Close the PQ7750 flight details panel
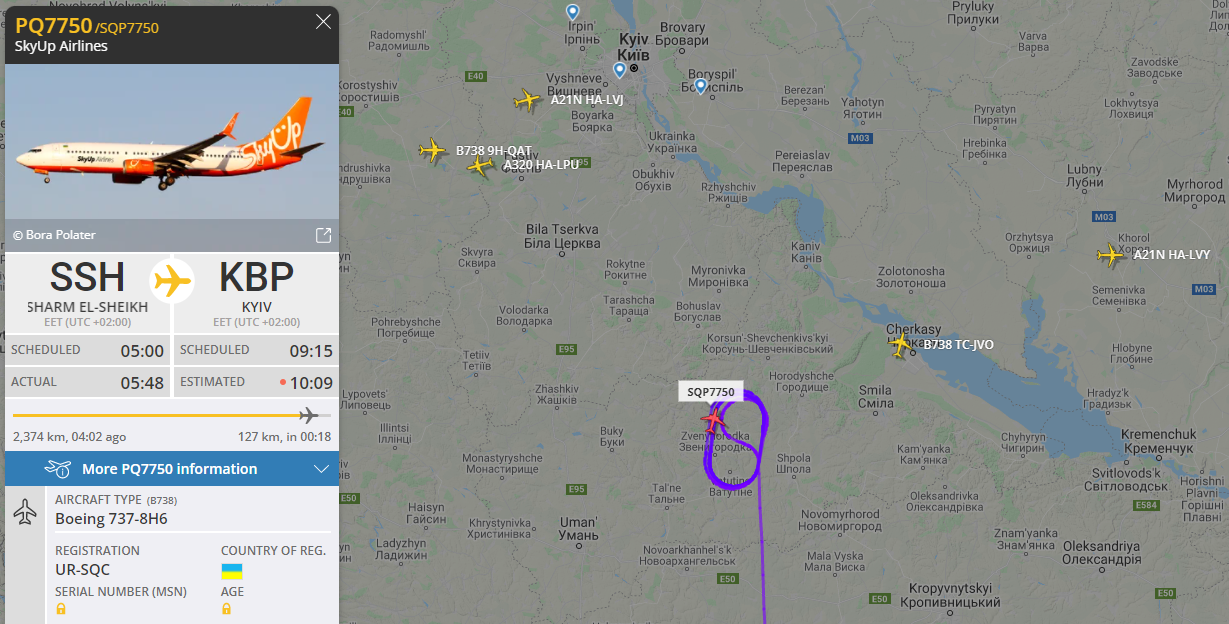 click(323, 22)
